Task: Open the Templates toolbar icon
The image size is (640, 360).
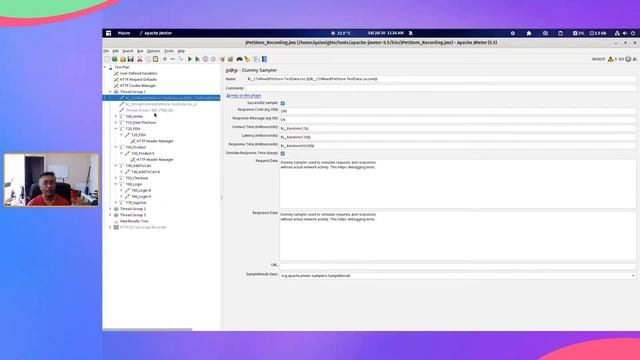Action: point(115,59)
